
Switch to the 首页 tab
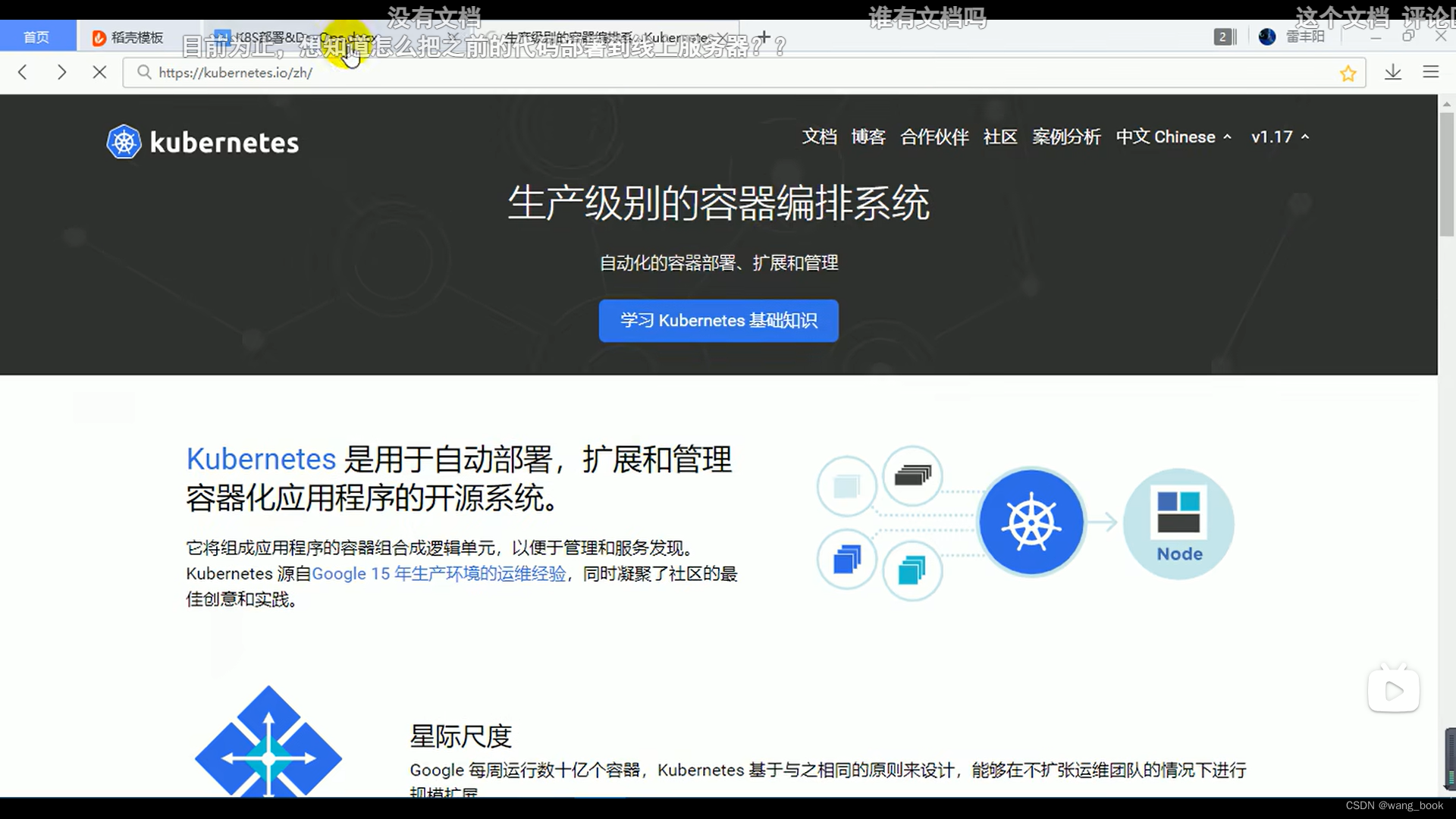pyautogui.click(x=36, y=37)
